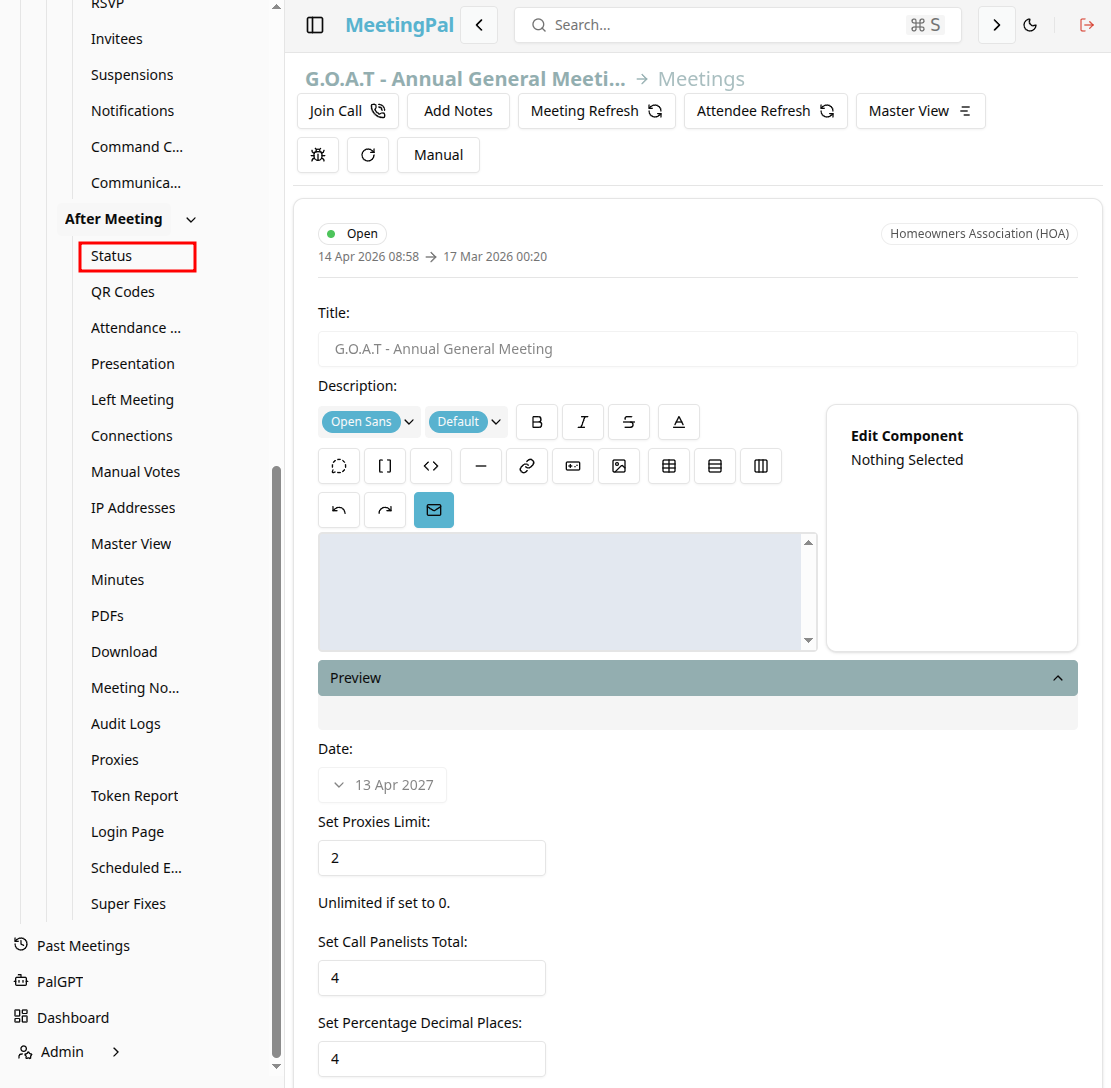Click Add Notes button
Image resolution: width=1111 pixels, height=1088 pixels.
[x=458, y=111]
